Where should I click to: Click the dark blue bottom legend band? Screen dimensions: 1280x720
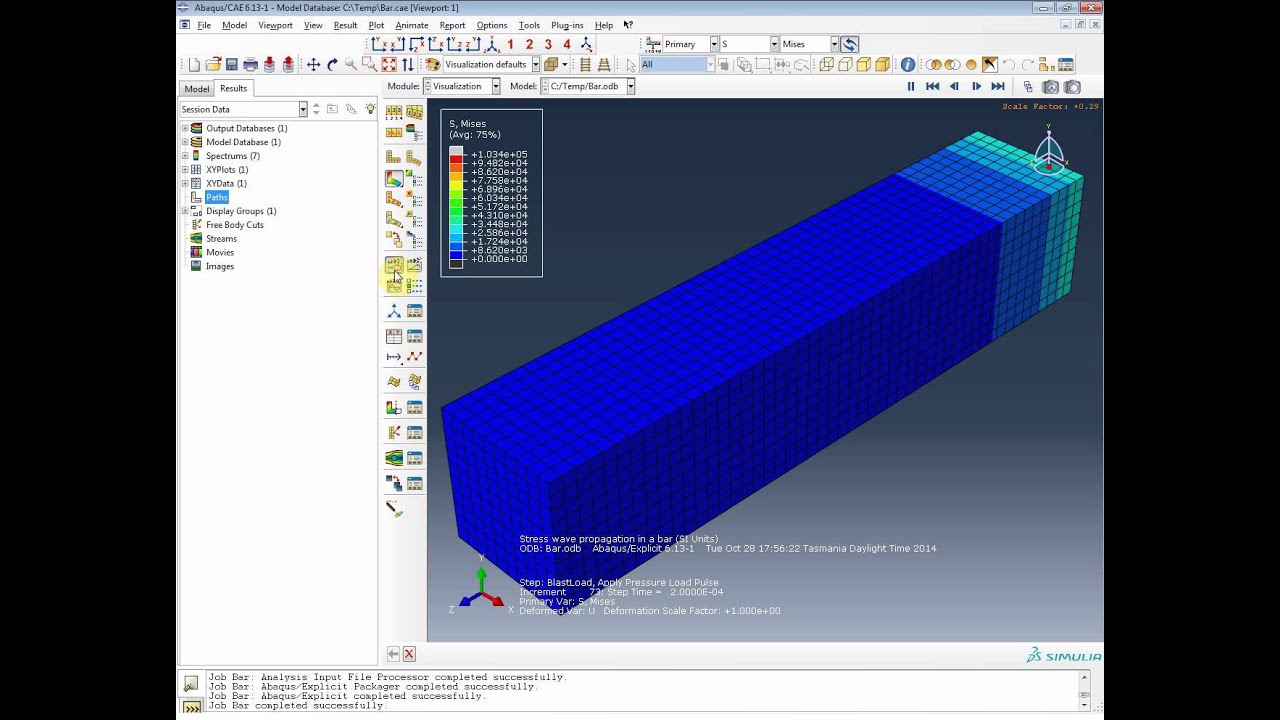click(x=456, y=254)
